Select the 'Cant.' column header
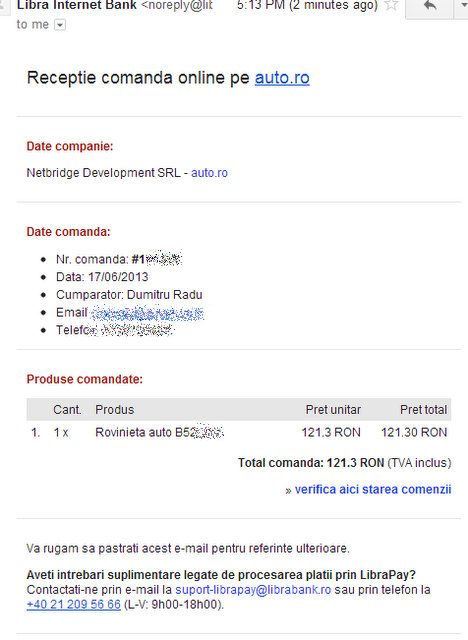Viewport: 468px width, 640px height. coord(67,409)
